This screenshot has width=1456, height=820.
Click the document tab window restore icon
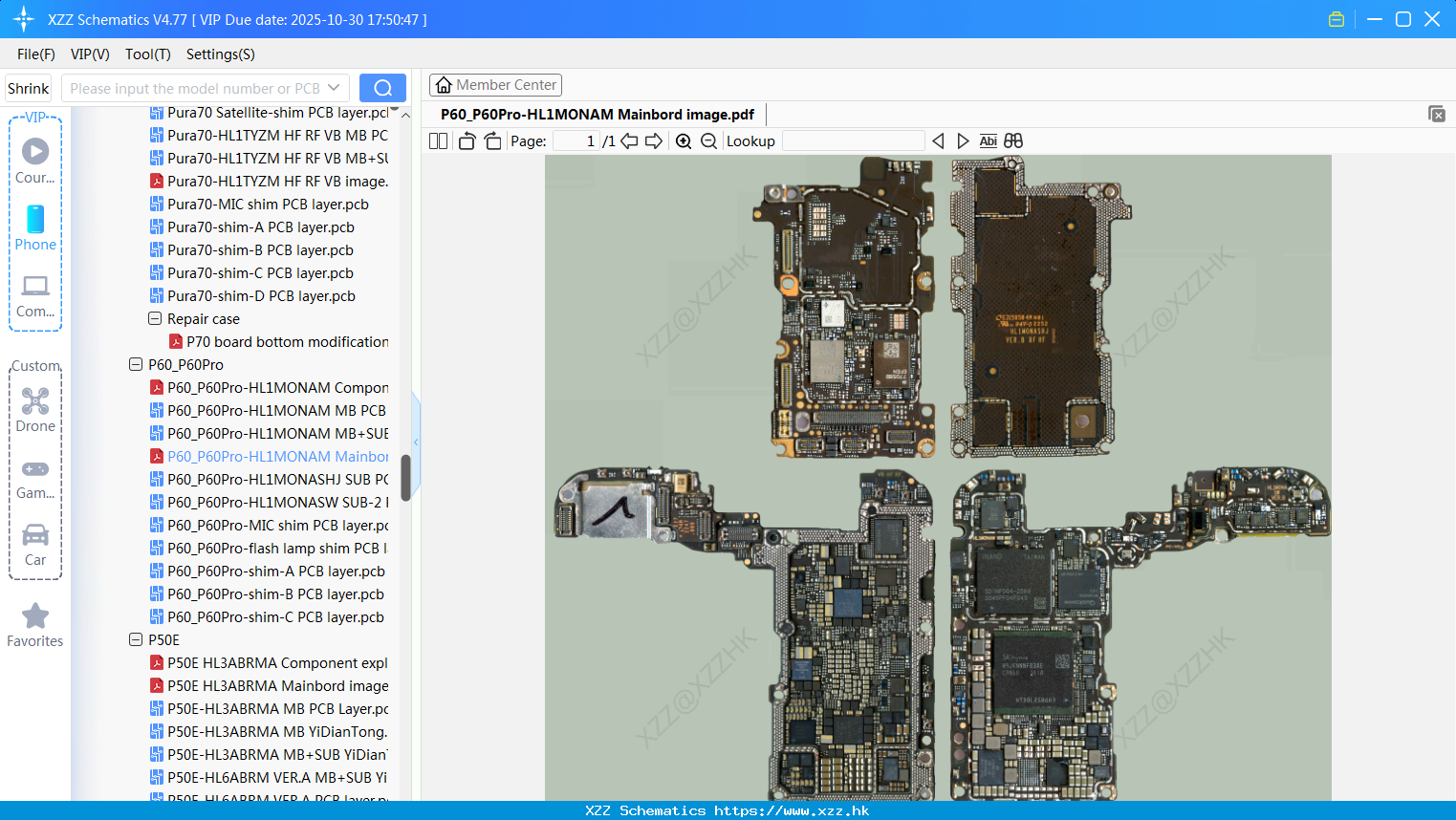1437,114
